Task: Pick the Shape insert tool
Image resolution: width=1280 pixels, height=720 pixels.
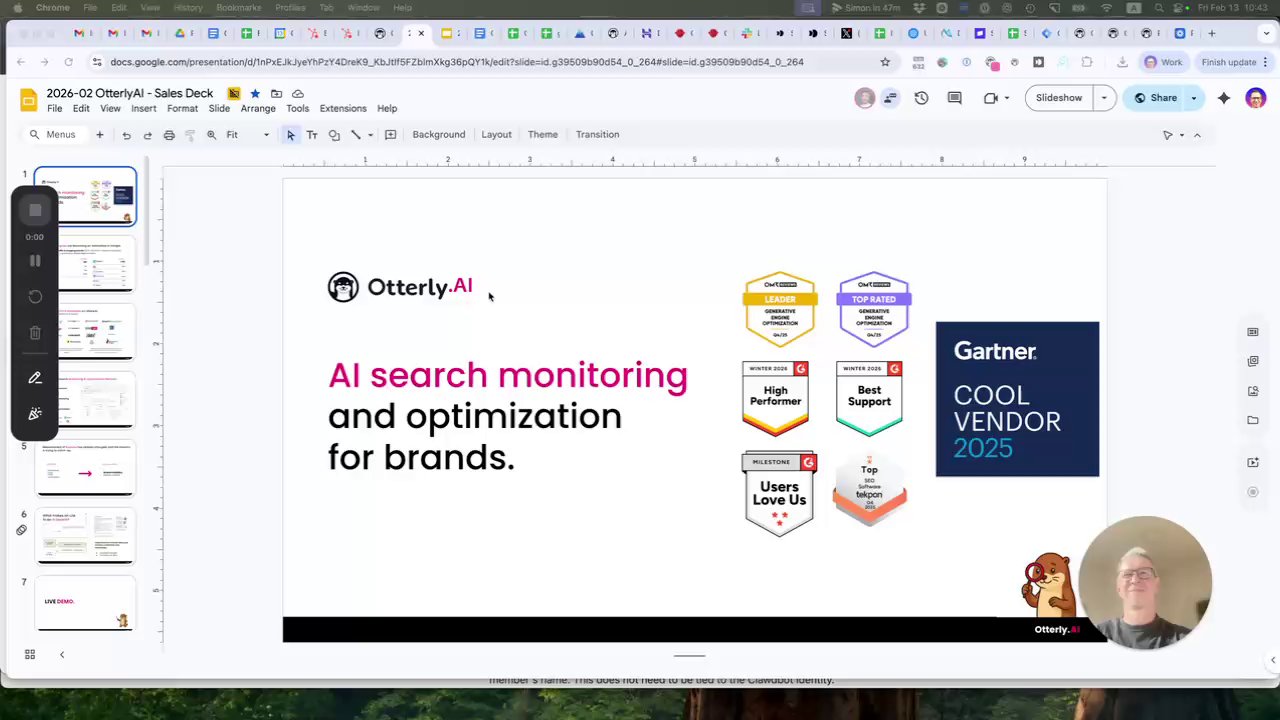Action: point(334,135)
